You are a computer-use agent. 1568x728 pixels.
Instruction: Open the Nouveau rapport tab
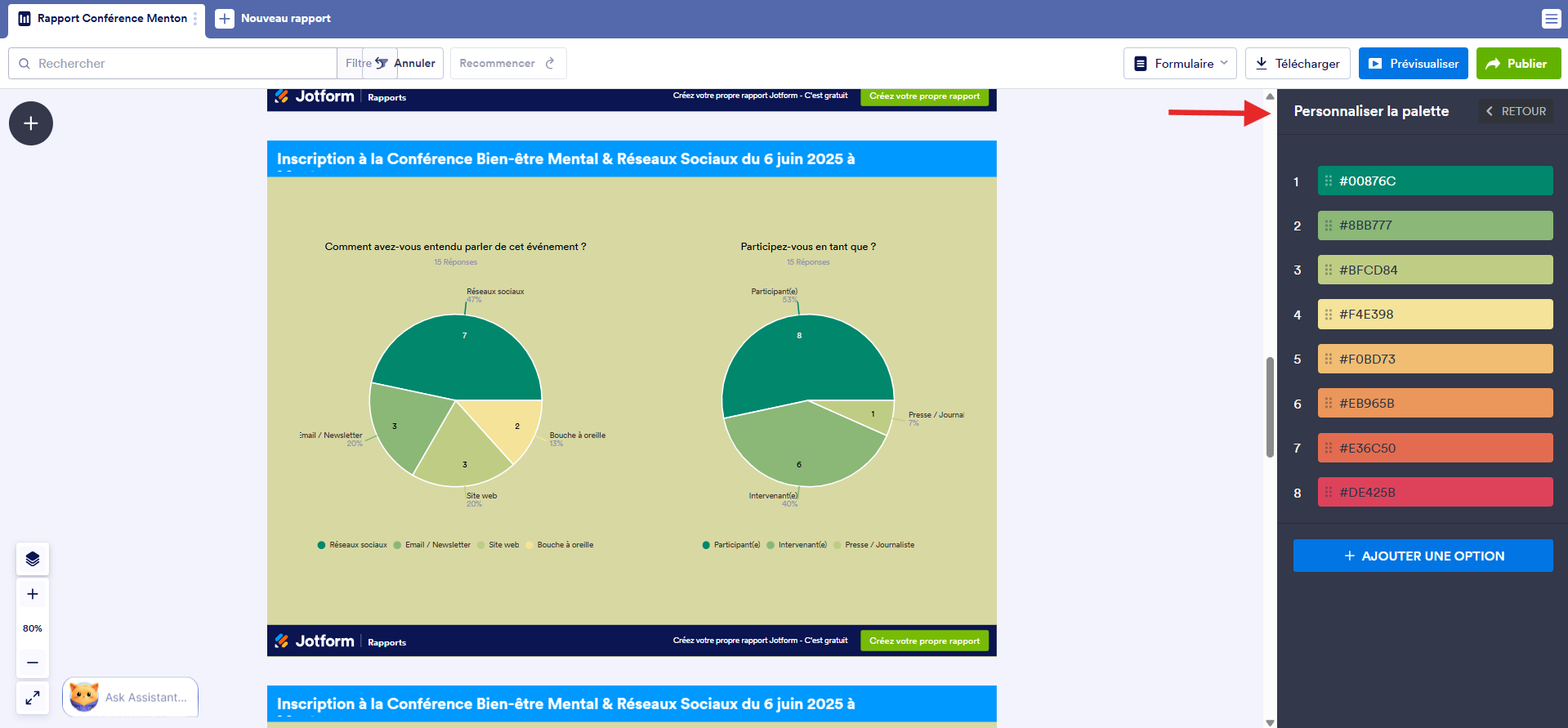(x=274, y=19)
